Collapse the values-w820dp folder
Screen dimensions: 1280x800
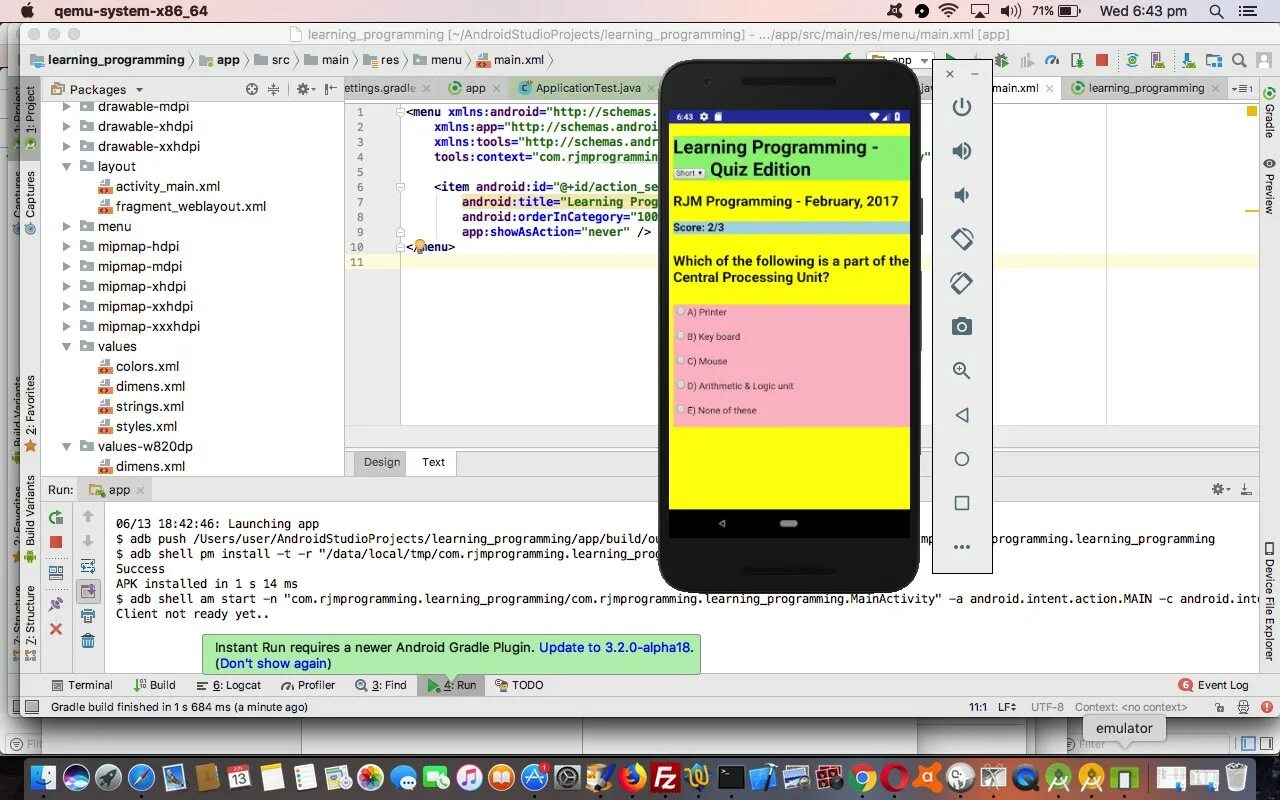coord(67,446)
